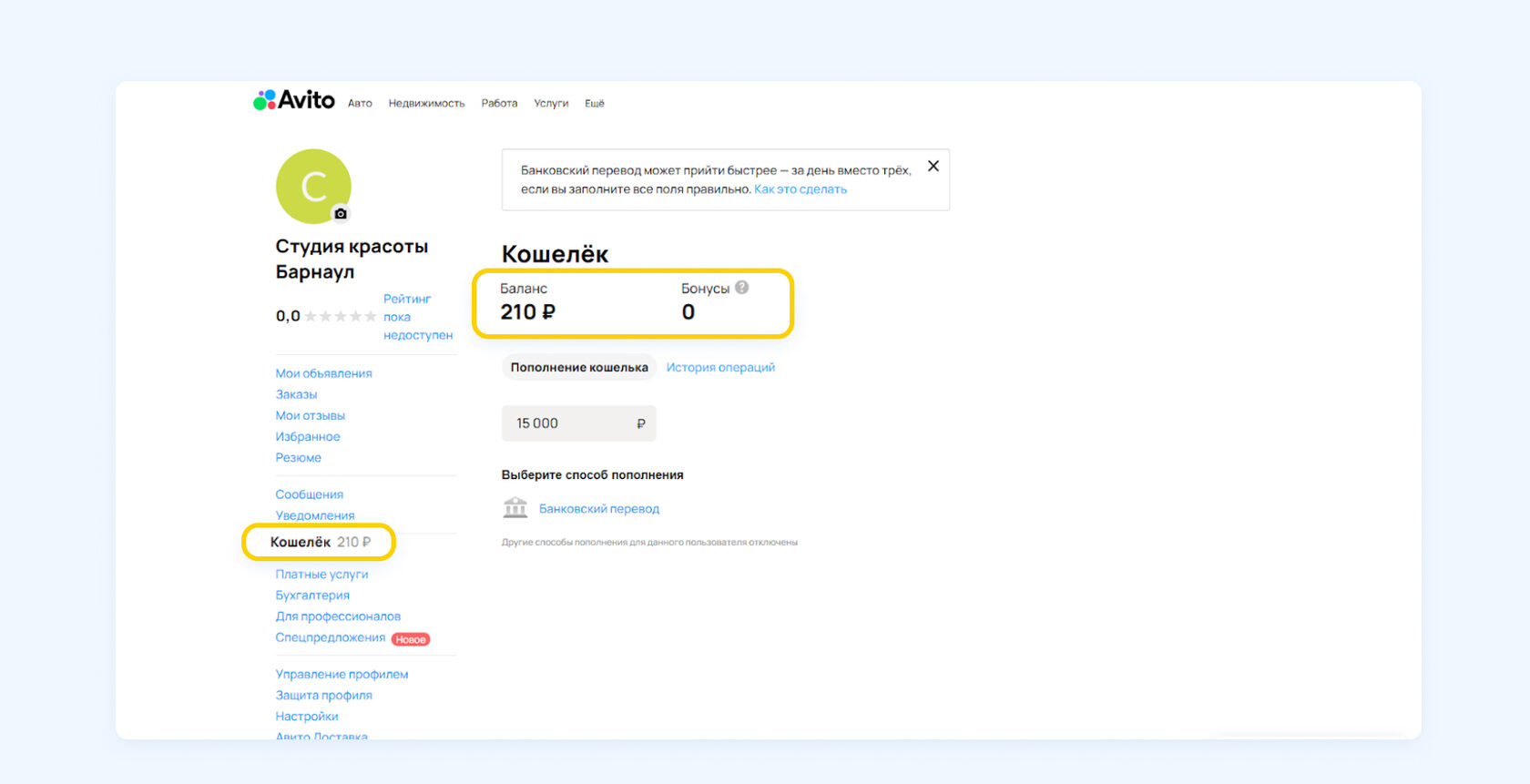The width and height of the screenshot is (1530, 784).
Task: Choose Банковский перевод top-up method
Action: [599, 509]
